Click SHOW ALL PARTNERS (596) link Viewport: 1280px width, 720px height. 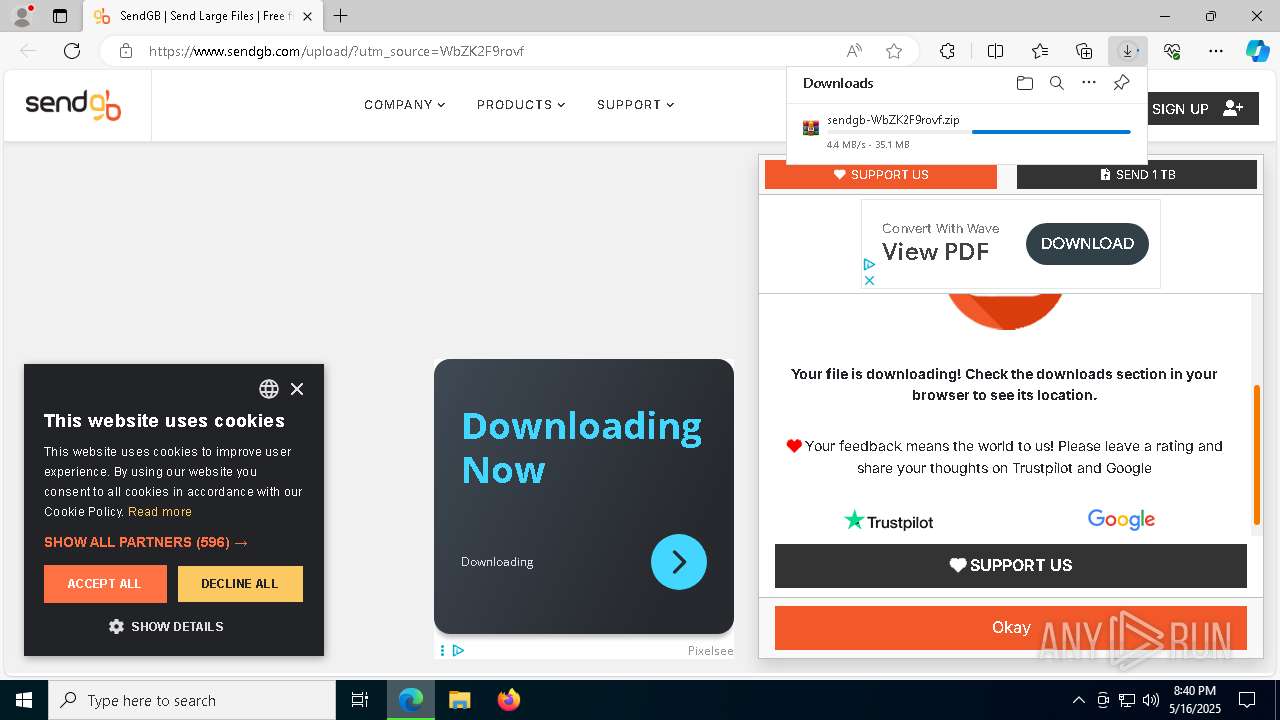pos(146,542)
